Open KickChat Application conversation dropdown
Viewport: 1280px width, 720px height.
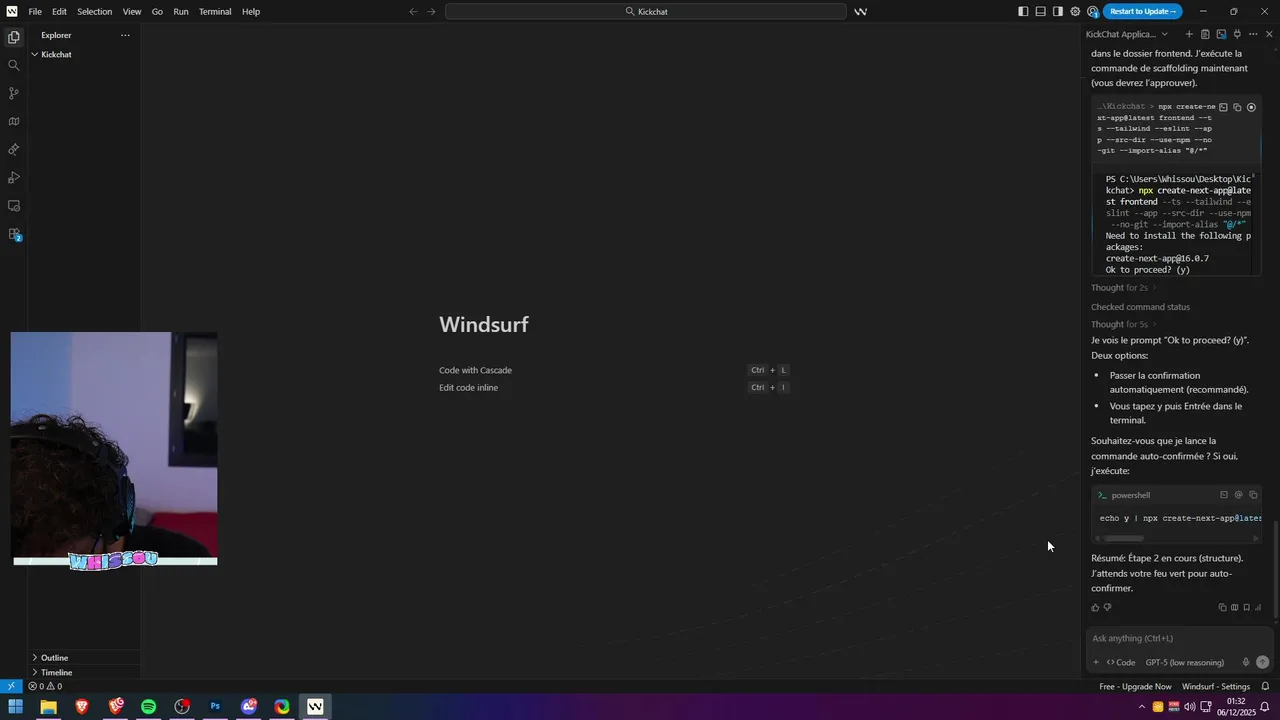pyautogui.click(x=1127, y=34)
